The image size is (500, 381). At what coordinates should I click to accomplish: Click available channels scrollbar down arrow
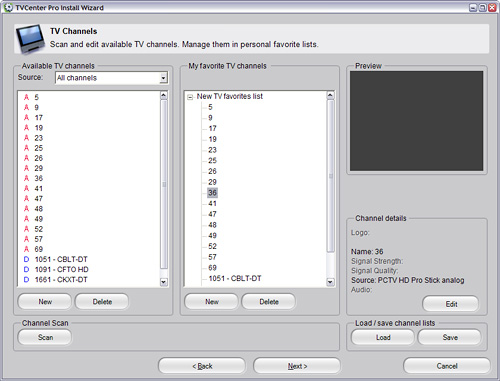pyautogui.click(x=164, y=282)
